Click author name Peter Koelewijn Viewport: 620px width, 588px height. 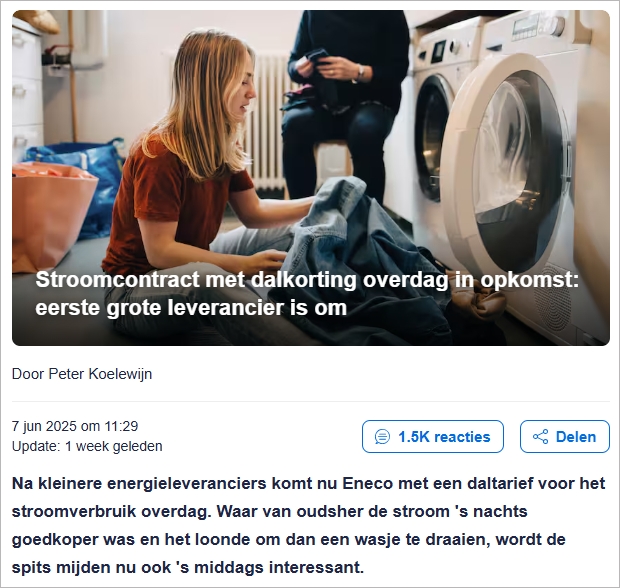[100, 374]
